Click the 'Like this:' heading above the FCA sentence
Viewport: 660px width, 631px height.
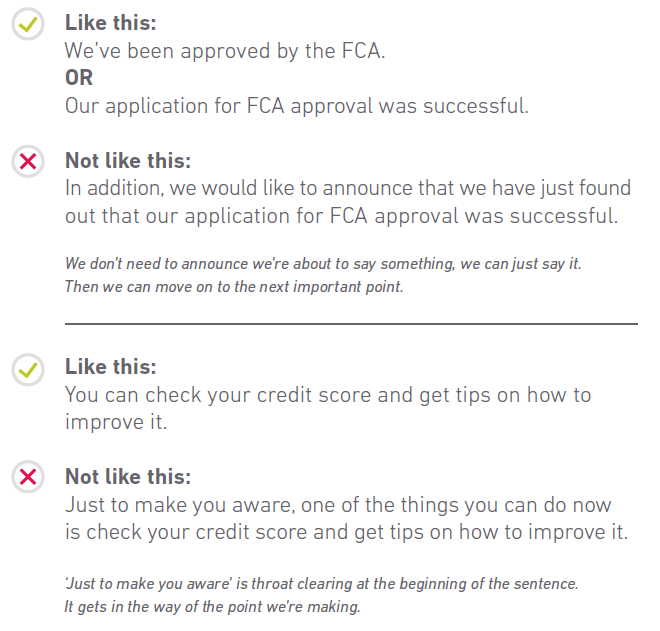(111, 23)
